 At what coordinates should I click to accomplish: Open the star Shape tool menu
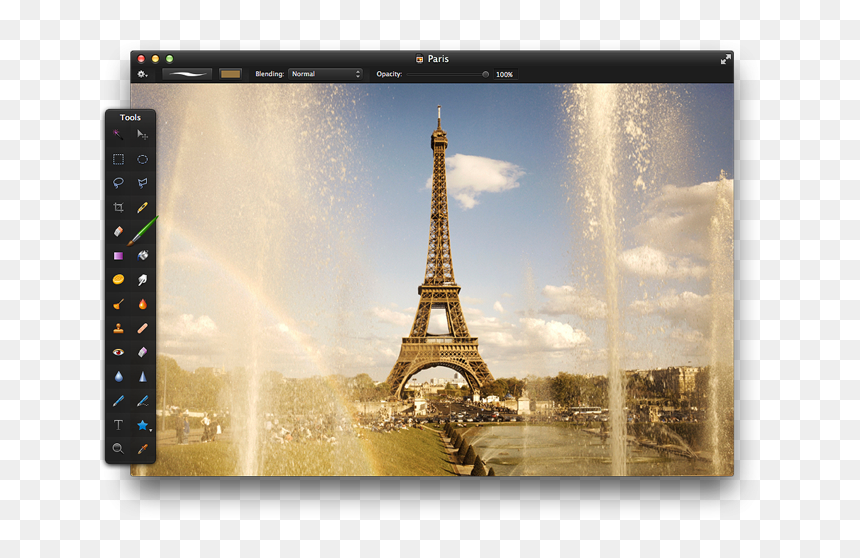pos(143,425)
